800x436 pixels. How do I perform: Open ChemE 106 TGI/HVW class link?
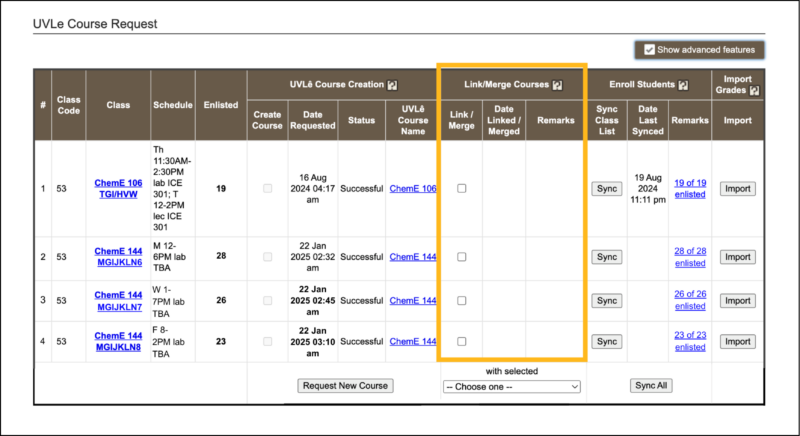(118, 188)
